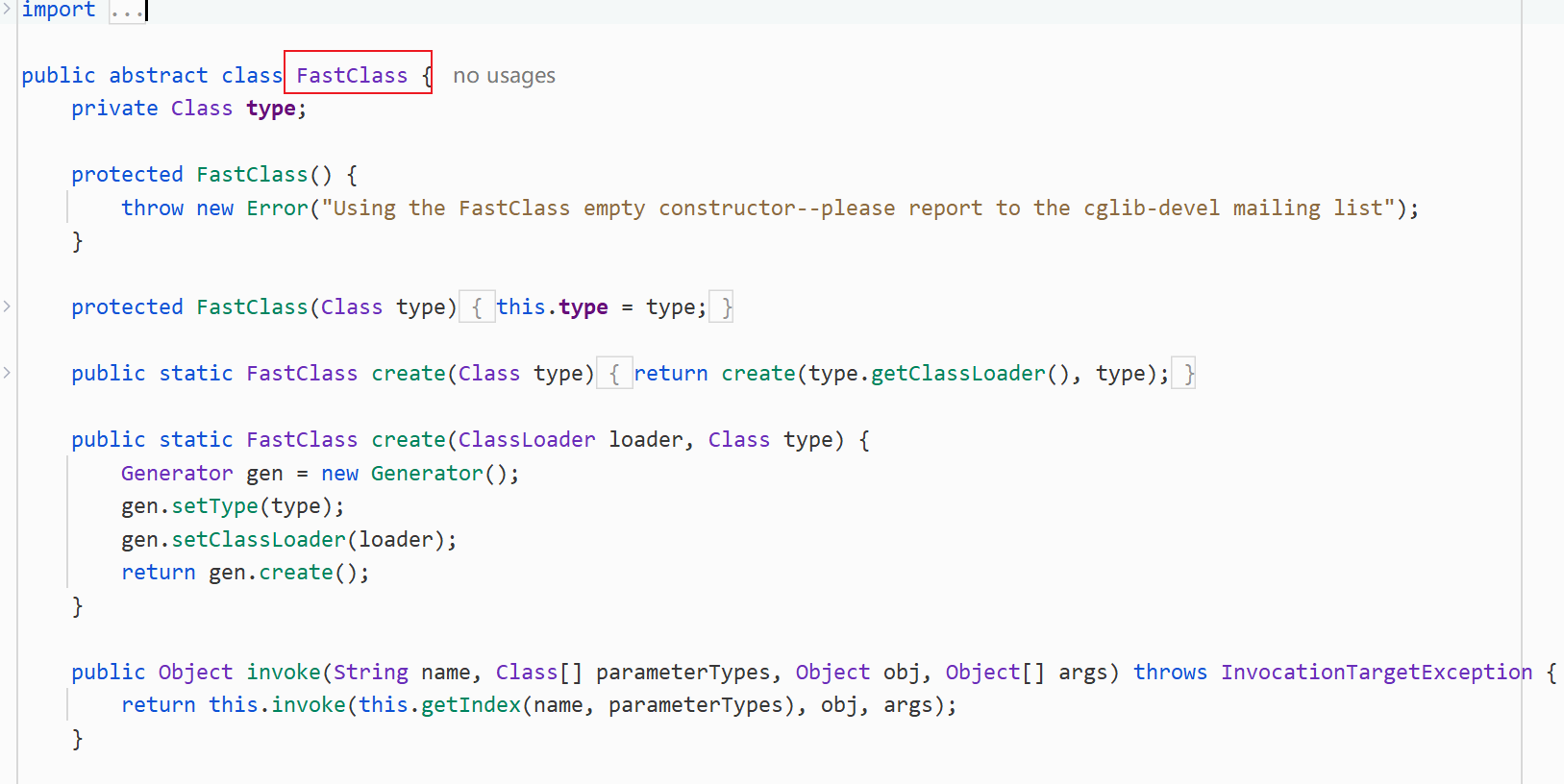Screen dimensions: 1564x784
Task: Click the 'throw' keyword in empty constructor
Action: tap(152, 208)
